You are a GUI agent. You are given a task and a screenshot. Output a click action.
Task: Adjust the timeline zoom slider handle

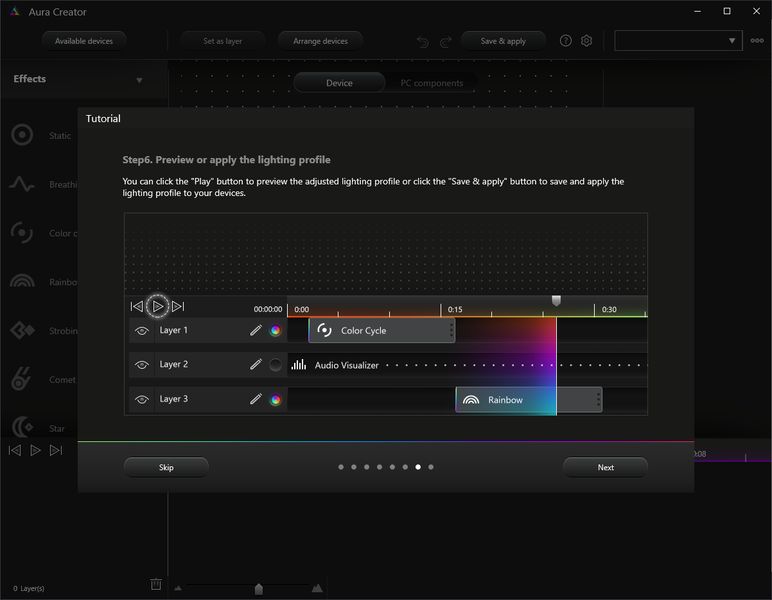tap(258, 589)
